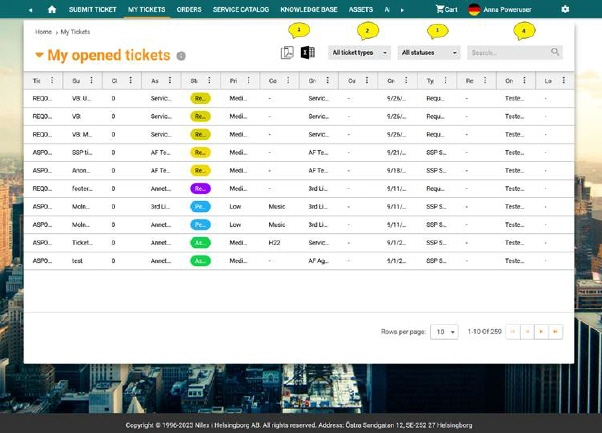Screen dimensions: 602x433
Task: Collapse the My opened tickets section
Action: tap(39, 57)
